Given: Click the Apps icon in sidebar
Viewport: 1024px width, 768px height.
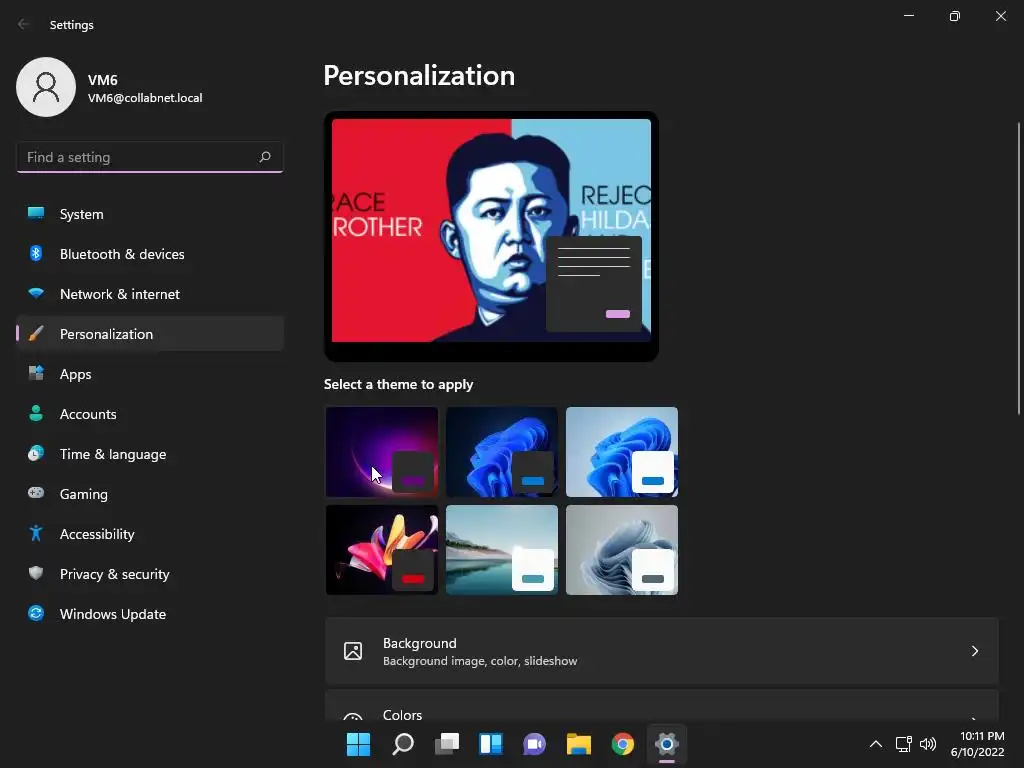Looking at the screenshot, I should pyautogui.click(x=36, y=374).
